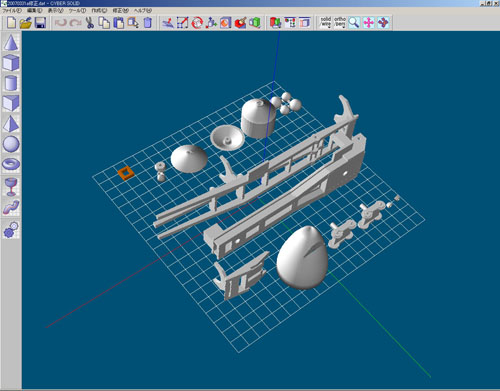Open the 作成 (Create) menu
Image resolution: width=500 pixels, height=391 pixels.
tap(99, 11)
